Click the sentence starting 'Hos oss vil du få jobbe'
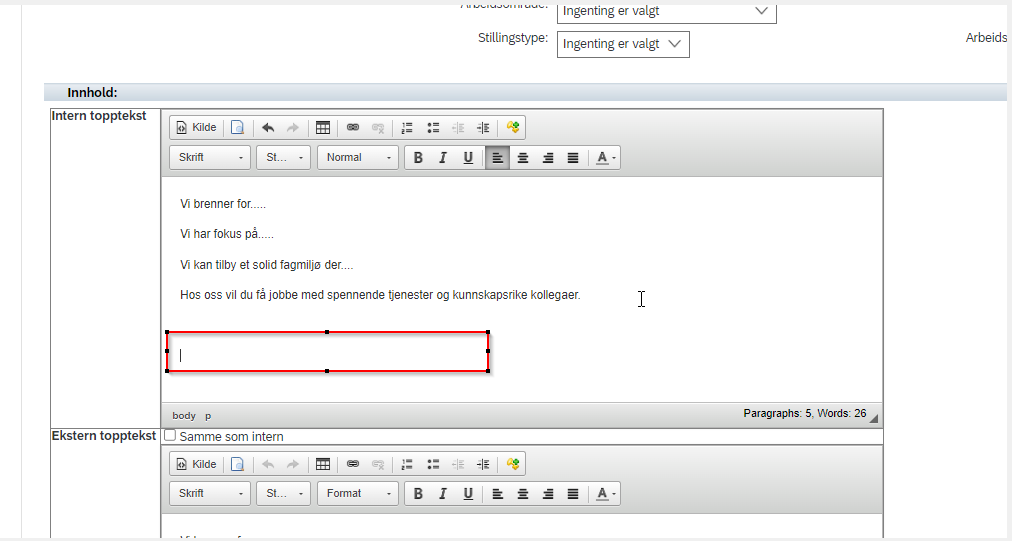 [380, 295]
